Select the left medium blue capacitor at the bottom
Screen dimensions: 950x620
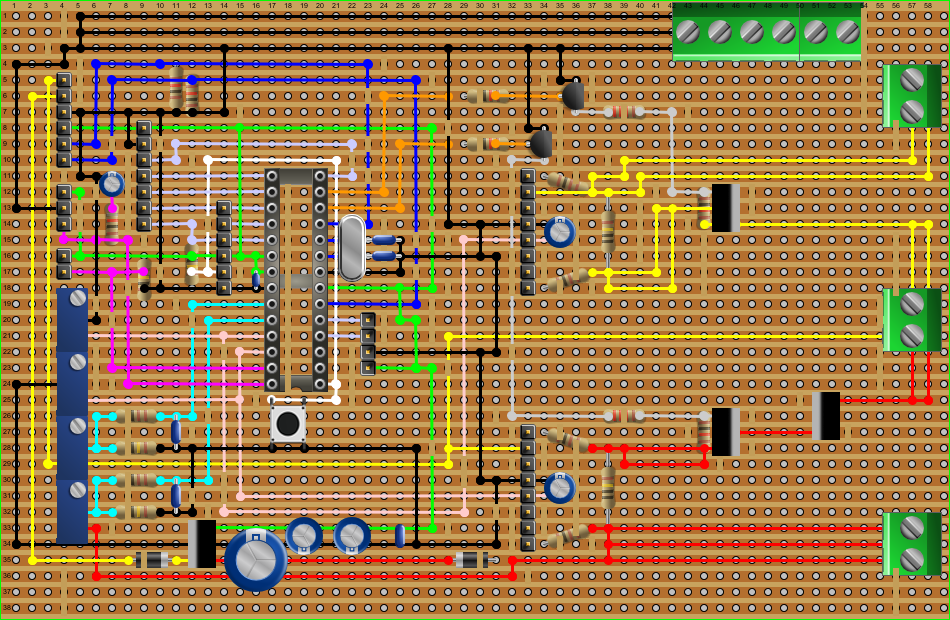[x=304, y=536]
